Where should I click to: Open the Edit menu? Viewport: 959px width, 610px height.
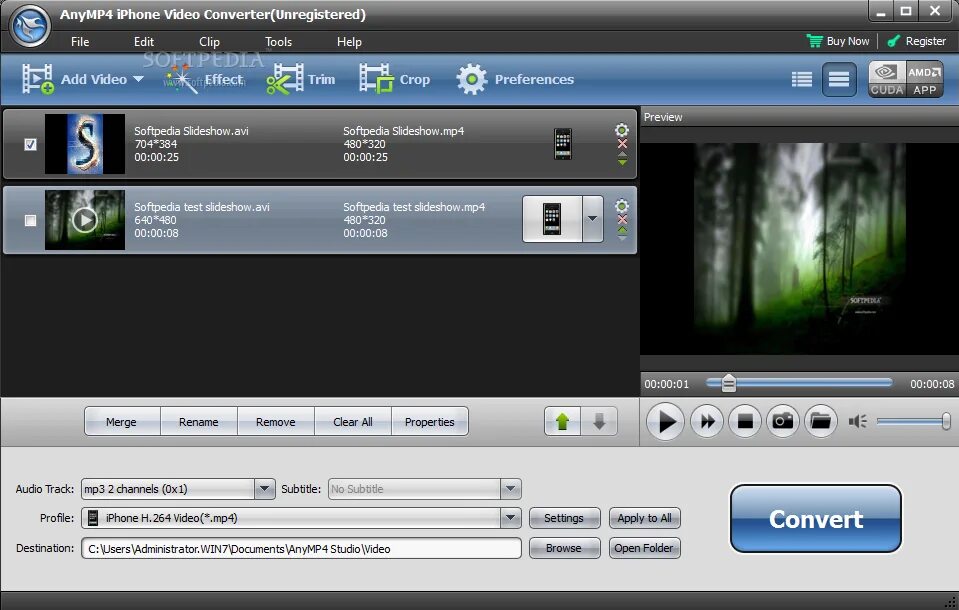(144, 42)
